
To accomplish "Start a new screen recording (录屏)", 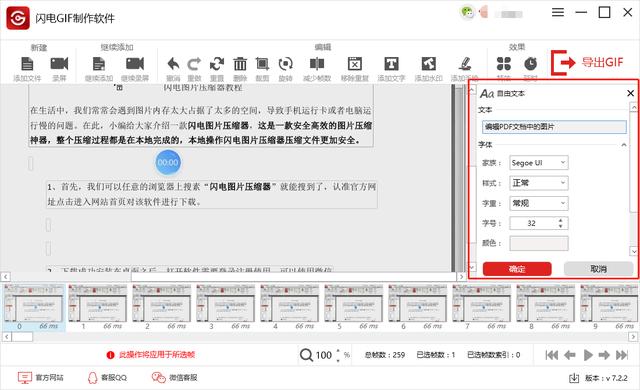I will click(x=59, y=64).
